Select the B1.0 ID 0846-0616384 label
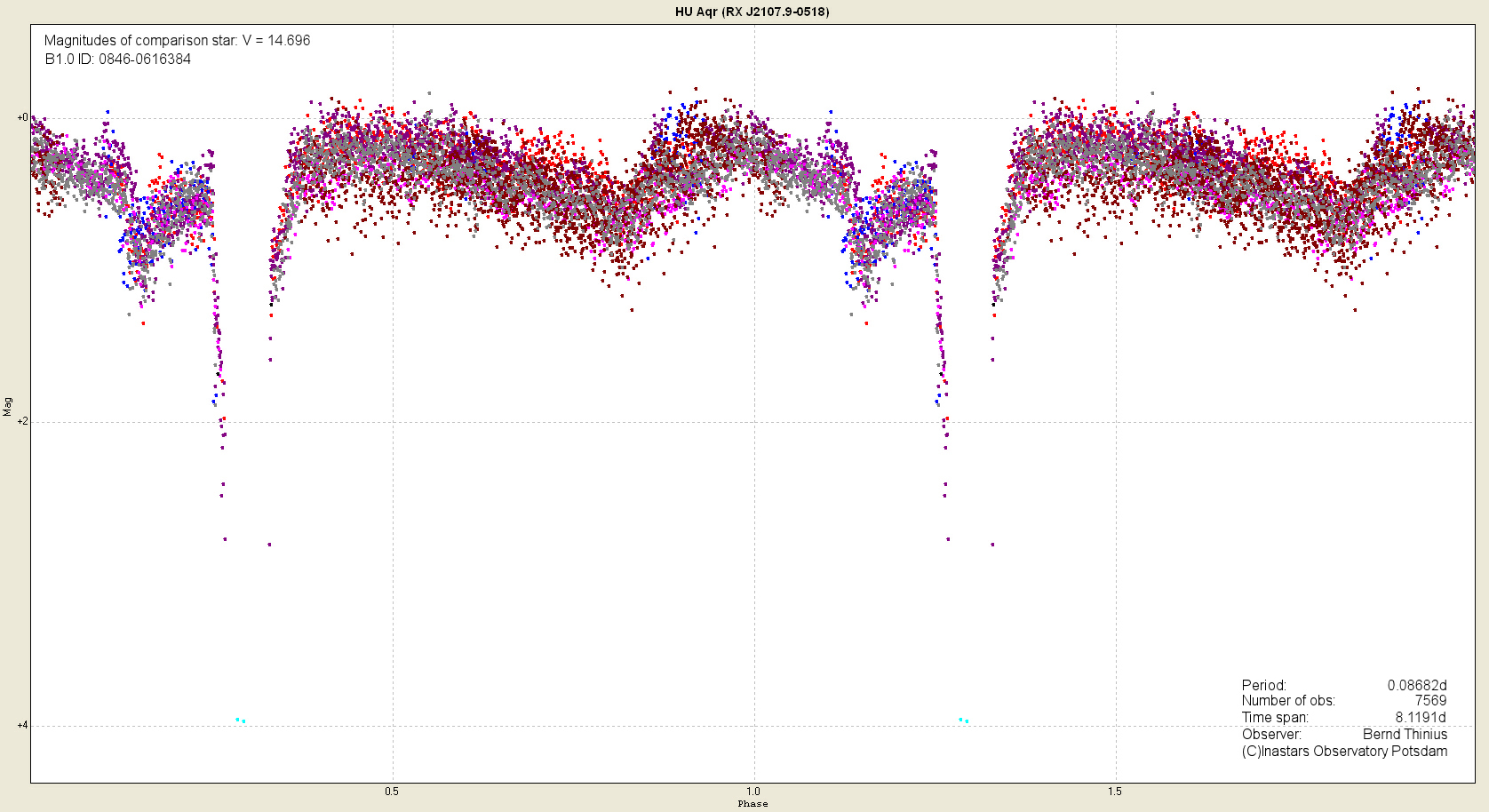 [117, 60]
